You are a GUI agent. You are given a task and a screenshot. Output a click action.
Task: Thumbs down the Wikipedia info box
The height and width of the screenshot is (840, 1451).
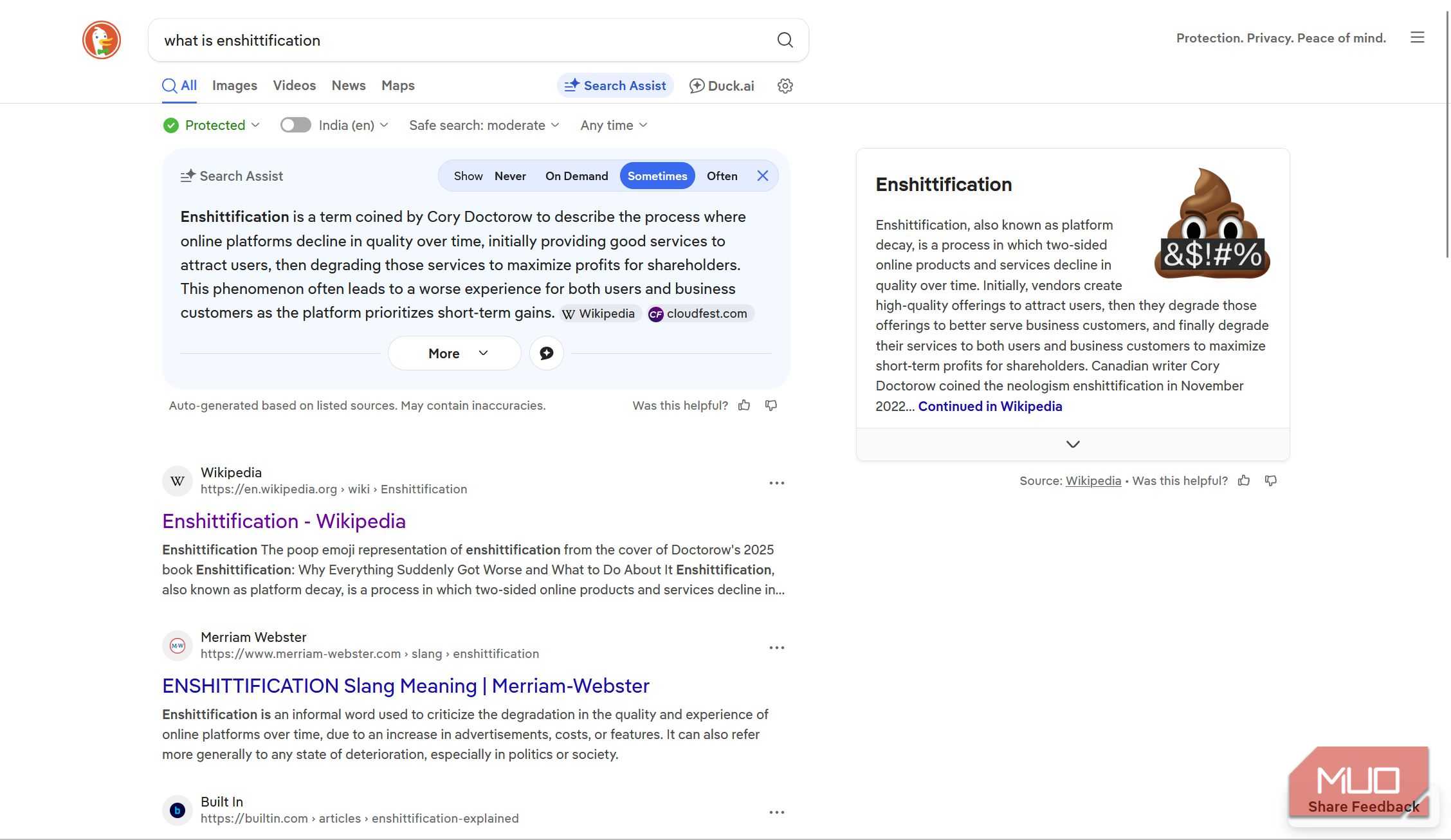[1271, 480]
